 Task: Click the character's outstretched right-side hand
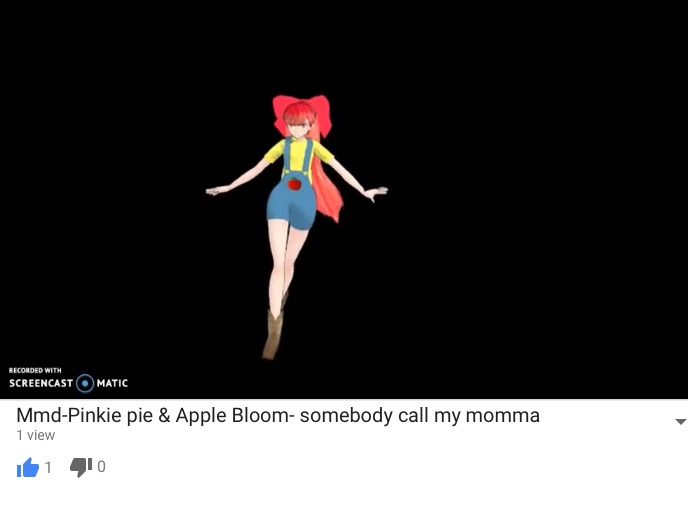point(376,193)
